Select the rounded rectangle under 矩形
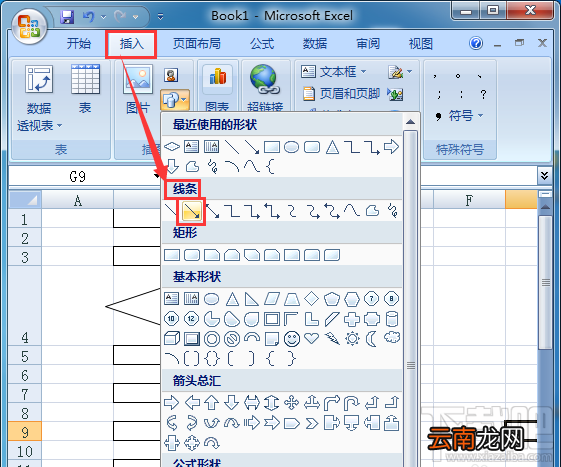The image size is (561, 467). [192, 255]
